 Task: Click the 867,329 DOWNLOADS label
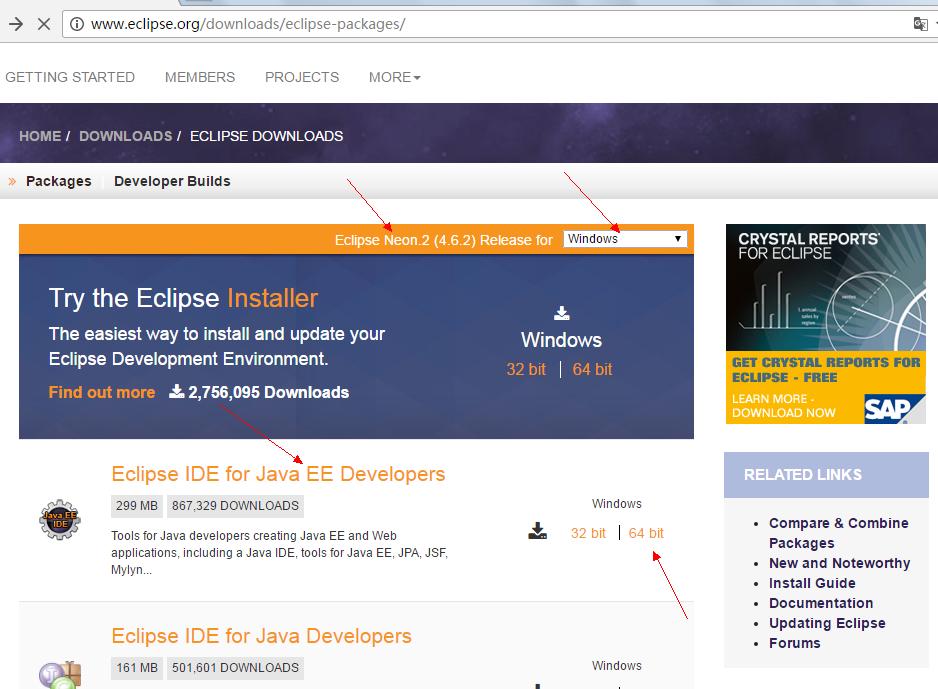coord(235,506)
